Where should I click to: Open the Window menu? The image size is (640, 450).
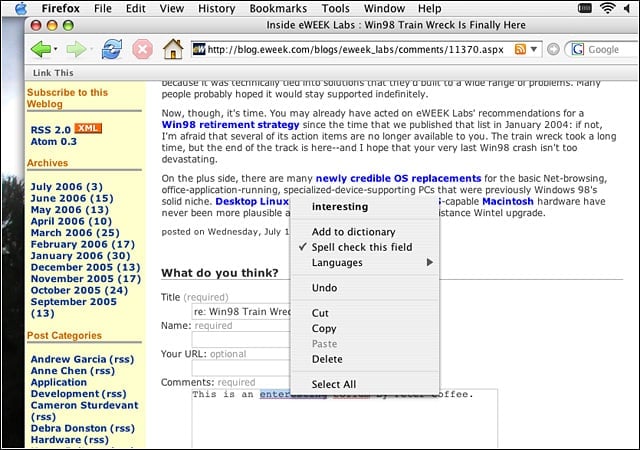point(384,8)
